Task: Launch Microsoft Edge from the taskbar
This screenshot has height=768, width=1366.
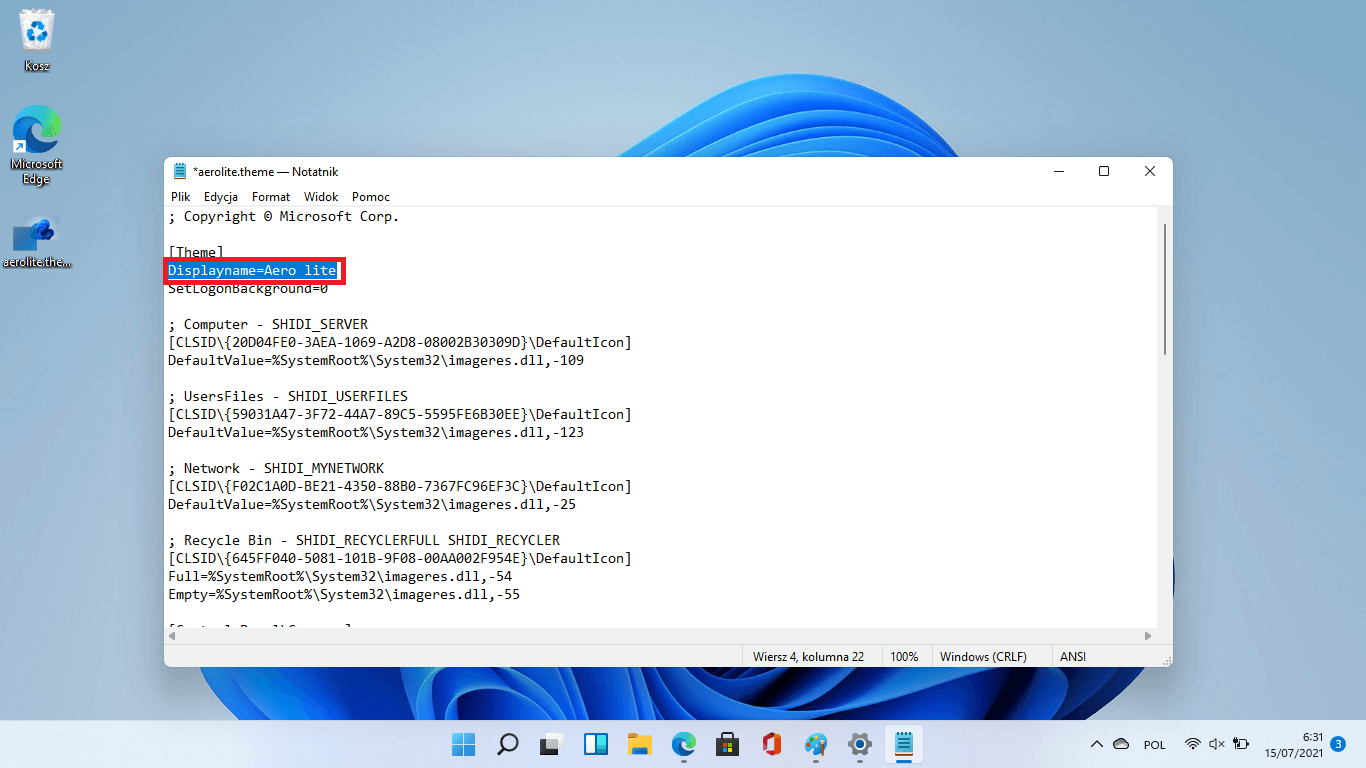Action: click(684, 744)
